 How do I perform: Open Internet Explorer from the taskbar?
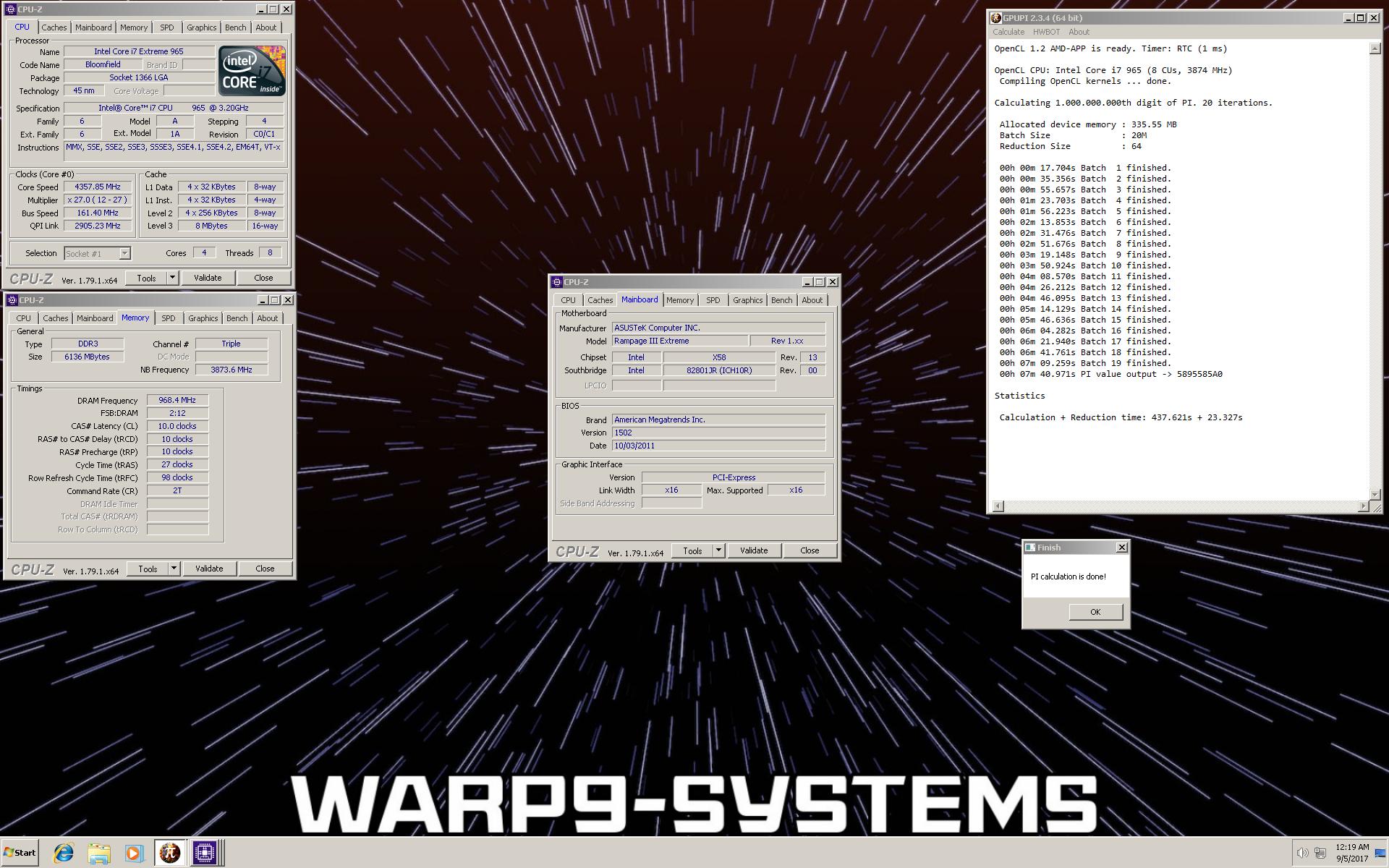pos(64,853)
